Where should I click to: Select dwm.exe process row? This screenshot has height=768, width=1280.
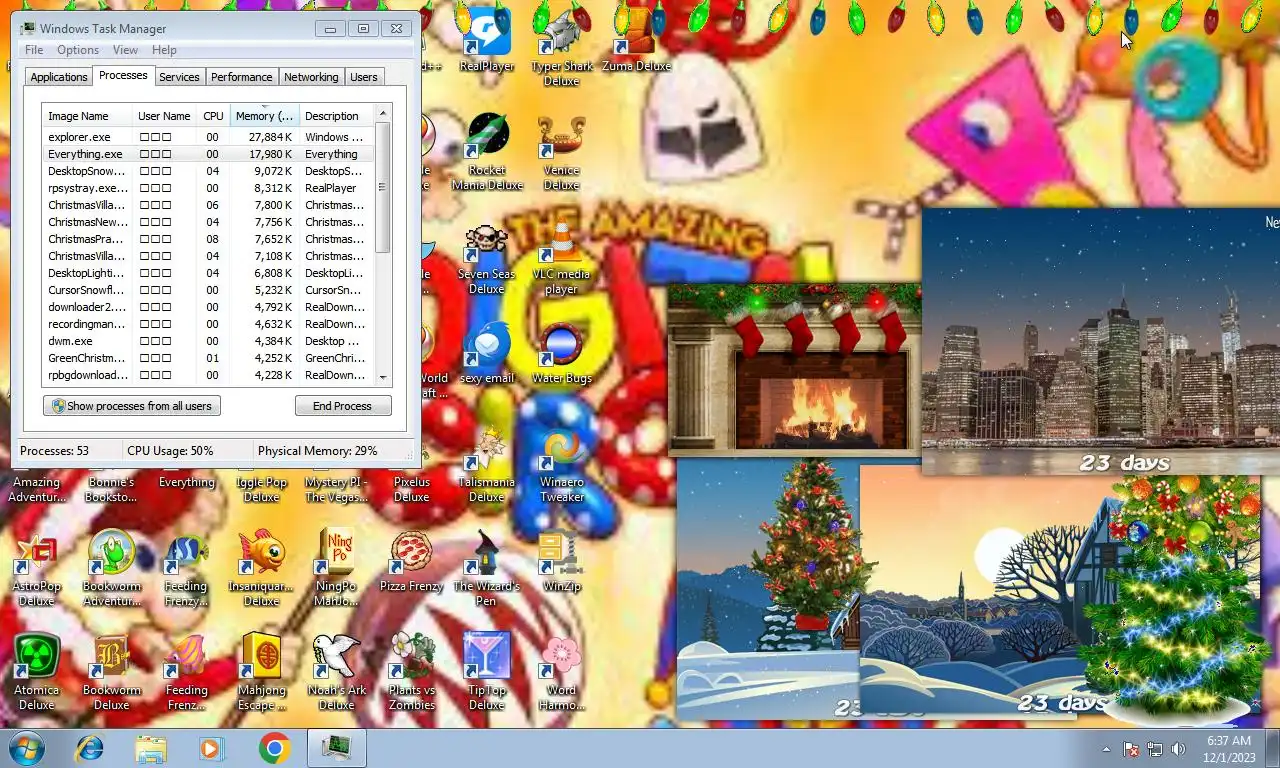[x=208, y=341]
